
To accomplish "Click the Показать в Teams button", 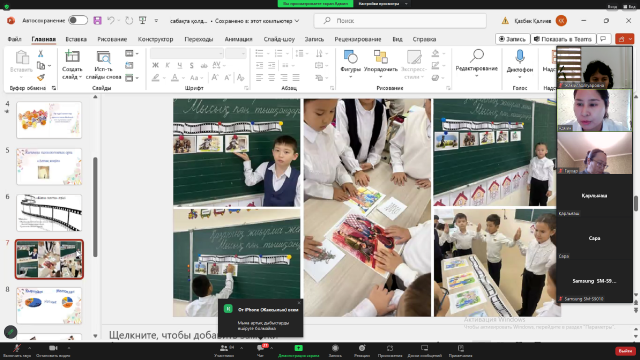I will pos(563,39).
